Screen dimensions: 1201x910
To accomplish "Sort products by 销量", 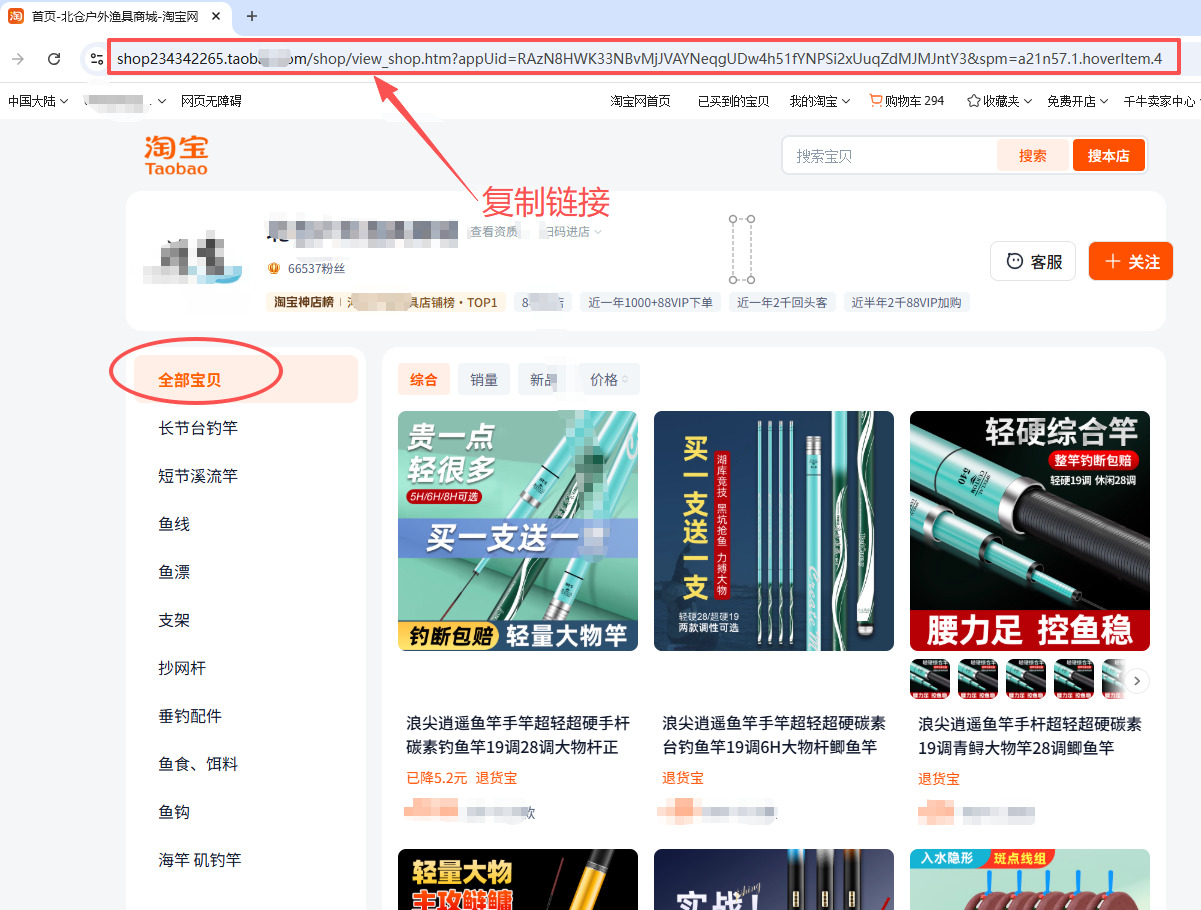I will 484,380.
